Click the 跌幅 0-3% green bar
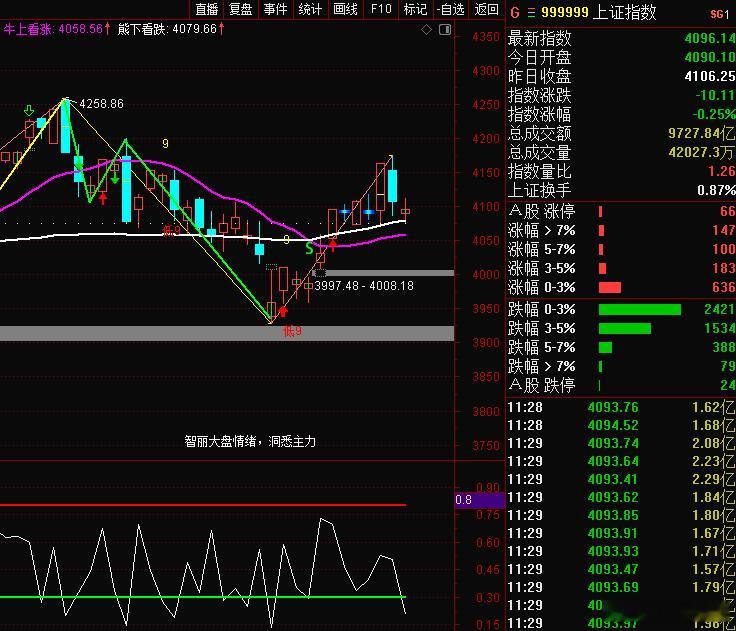 (640, 309)
